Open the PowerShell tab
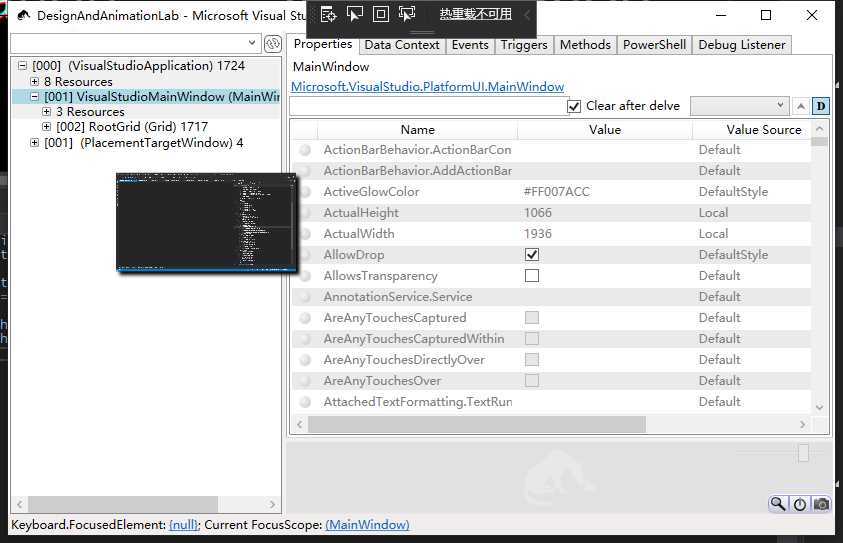The height and width of the screenshot is (543, 843). tap(654, 45)
